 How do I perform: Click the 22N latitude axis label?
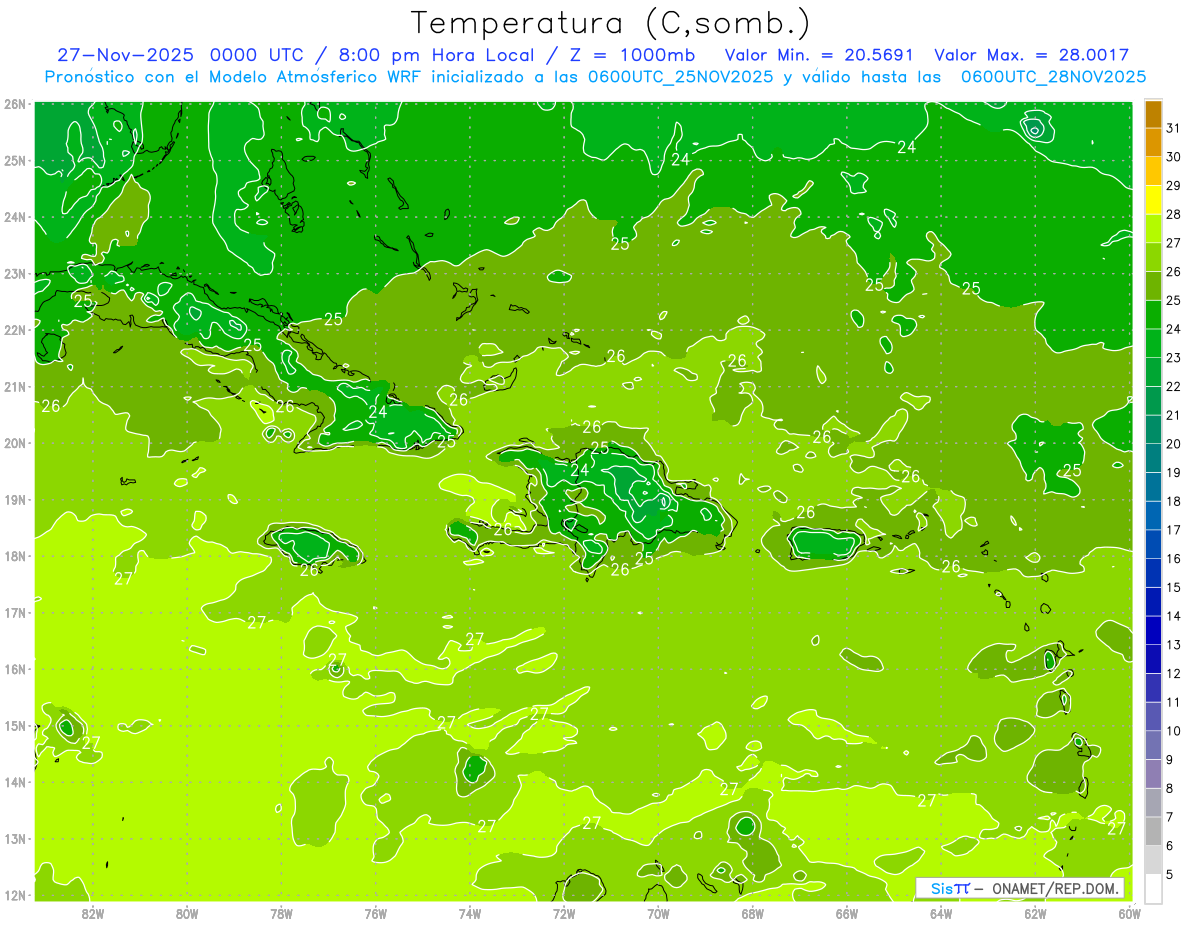coord(15,330)
